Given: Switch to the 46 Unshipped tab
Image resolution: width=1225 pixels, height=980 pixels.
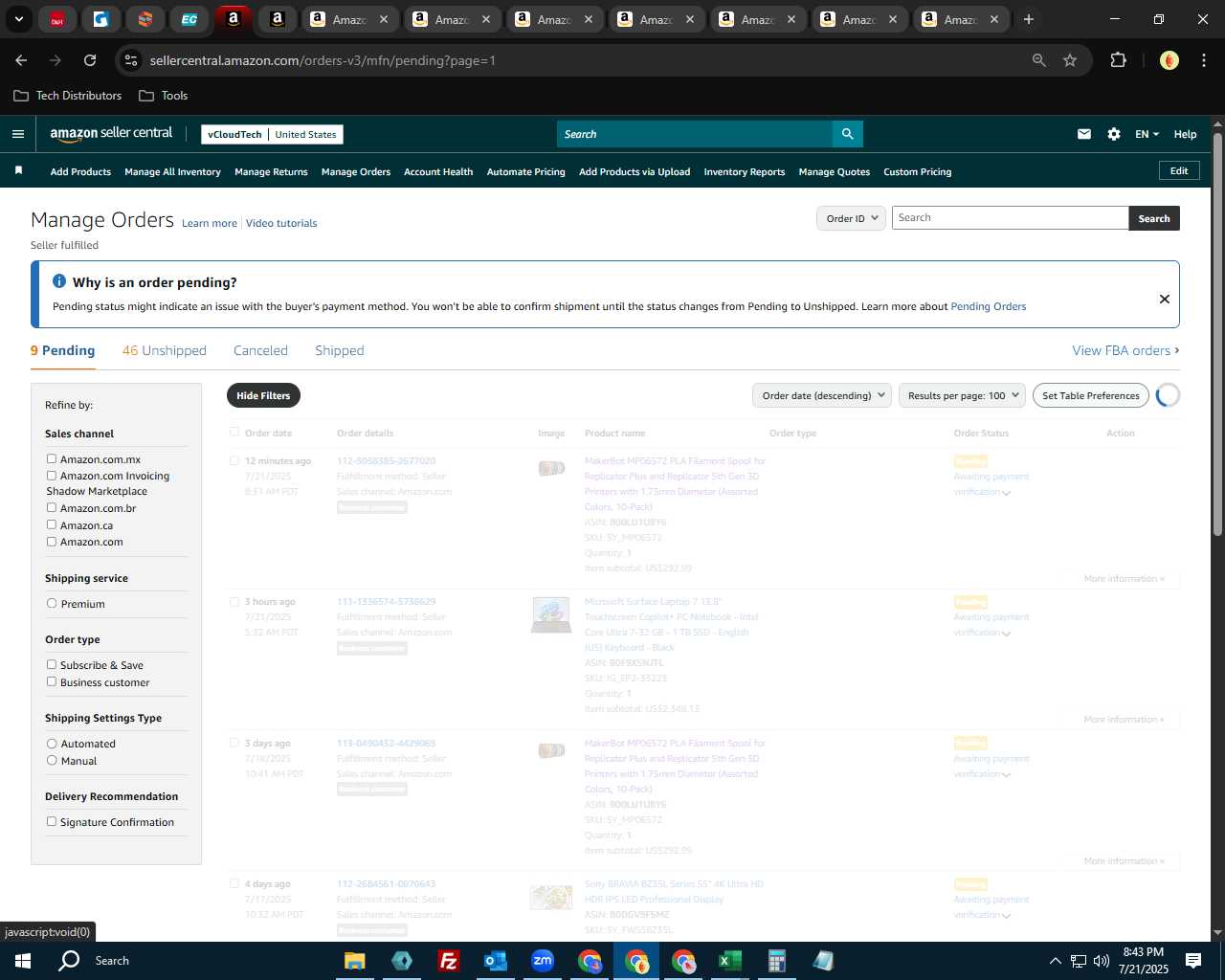Looking at the screenshot, I should (165, 350).
